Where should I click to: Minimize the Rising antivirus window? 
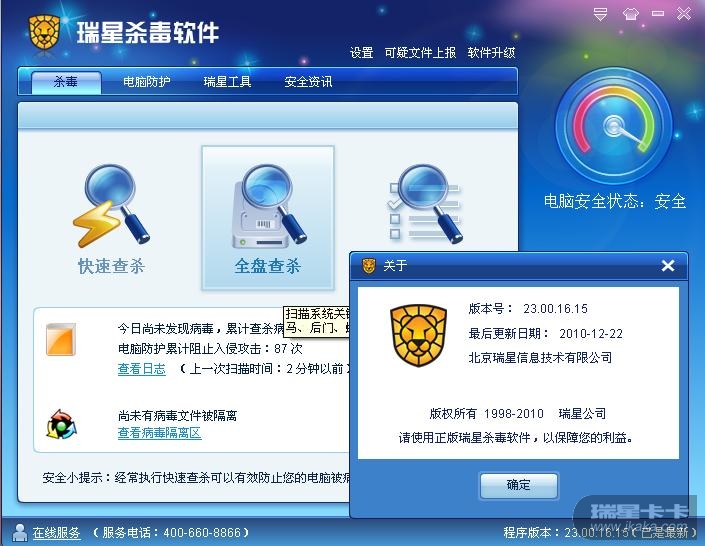click(658, 14)
